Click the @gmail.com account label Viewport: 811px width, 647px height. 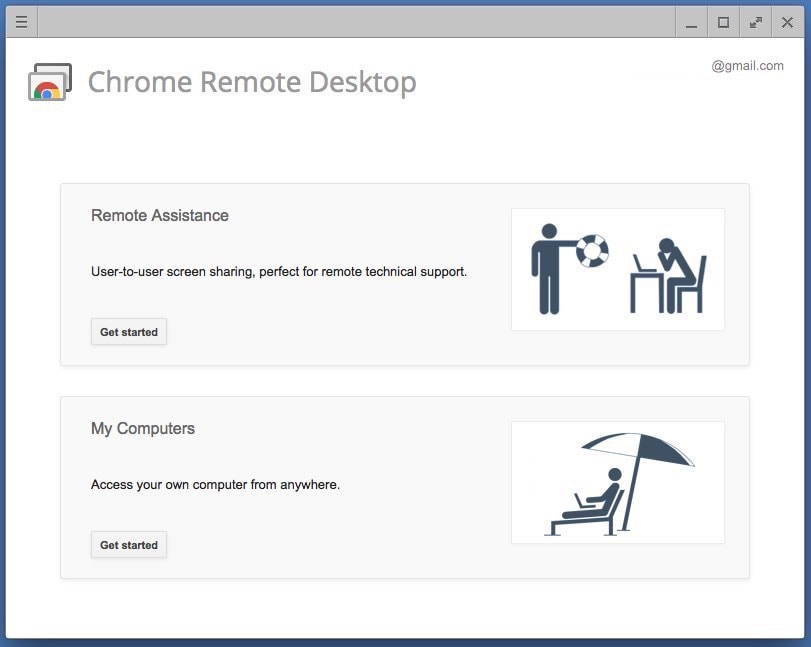[746, 66]
